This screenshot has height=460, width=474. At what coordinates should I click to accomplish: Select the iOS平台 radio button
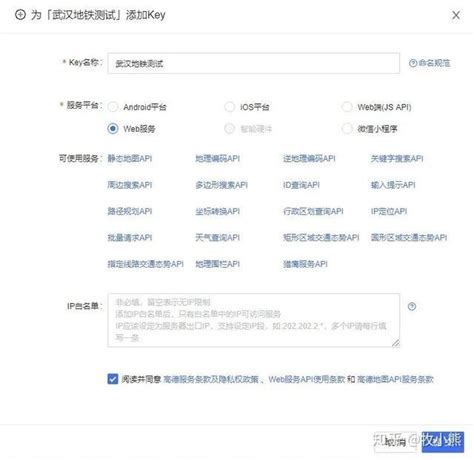[x=229, y=107]
